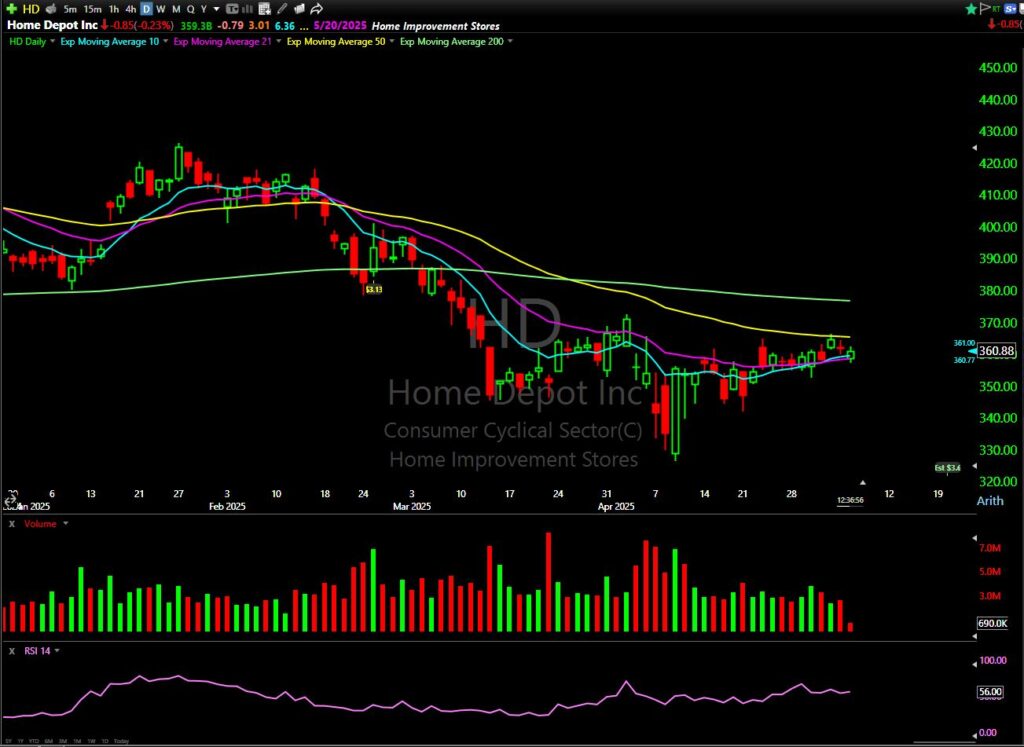Click the 12:36:56 clock on the date axis
1024x747 pixels.
coord(850,500)
